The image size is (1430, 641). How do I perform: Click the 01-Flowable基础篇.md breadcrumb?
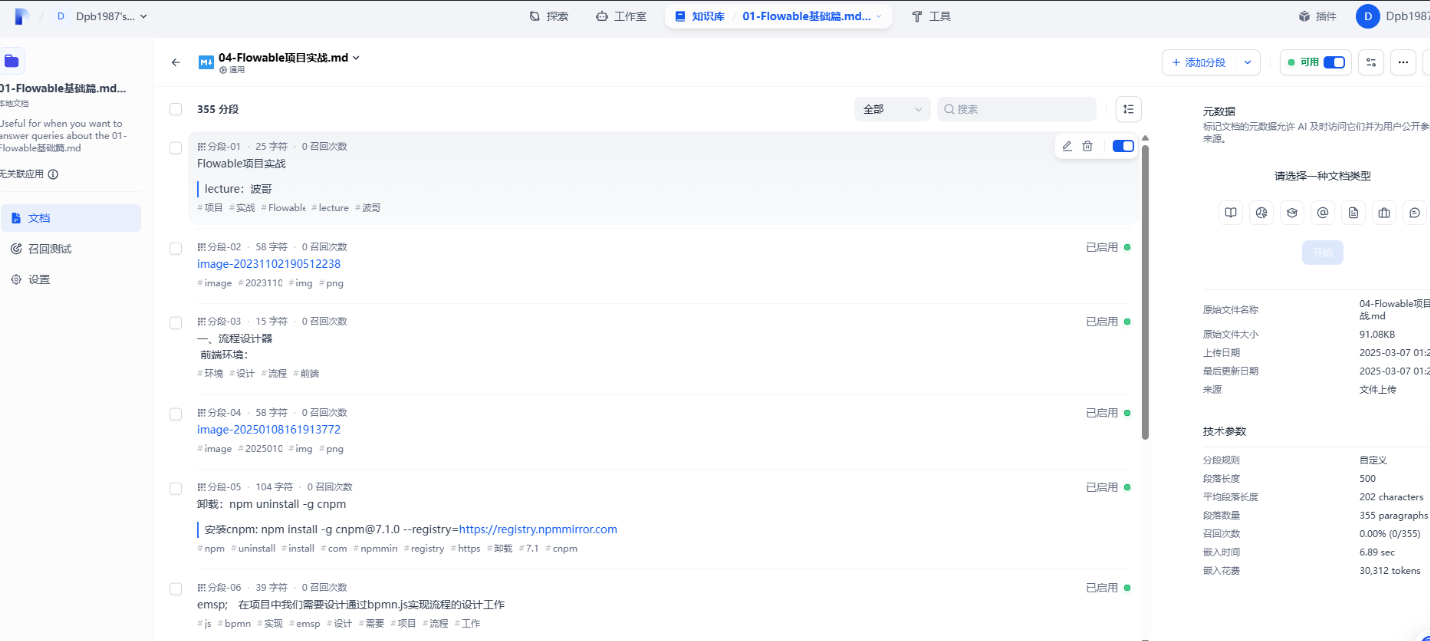click(x=806, y=16)
